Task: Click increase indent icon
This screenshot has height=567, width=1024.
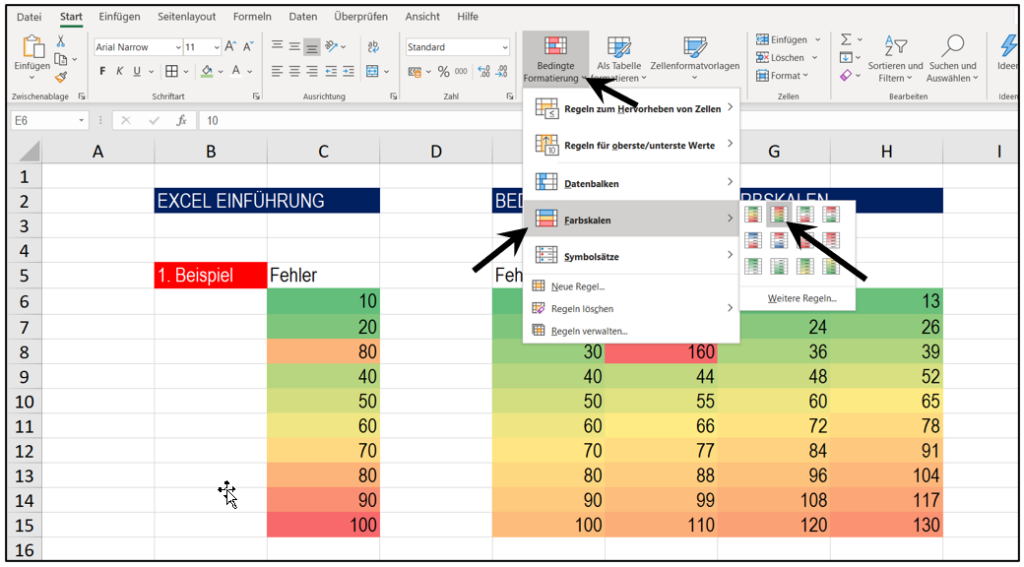Action: [x=348, y=71]
